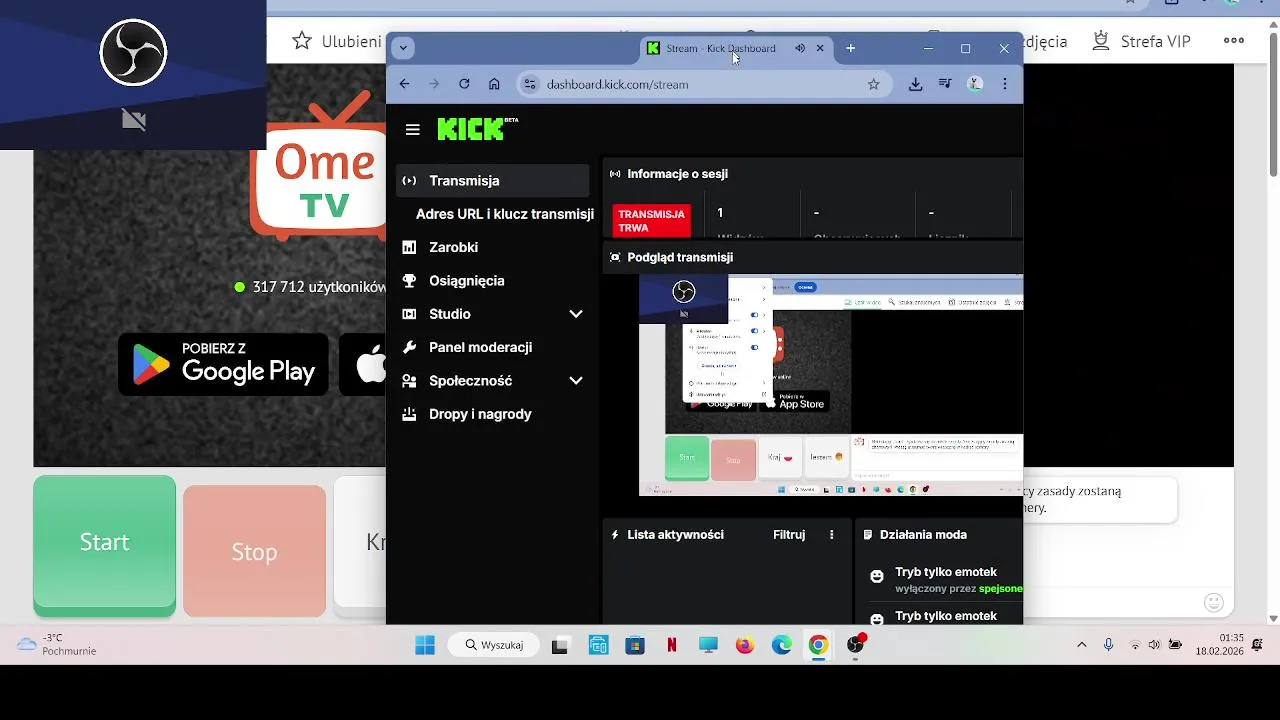View site information icon in address bar
Screen dimensions: 1280x720
coord(530,85)
